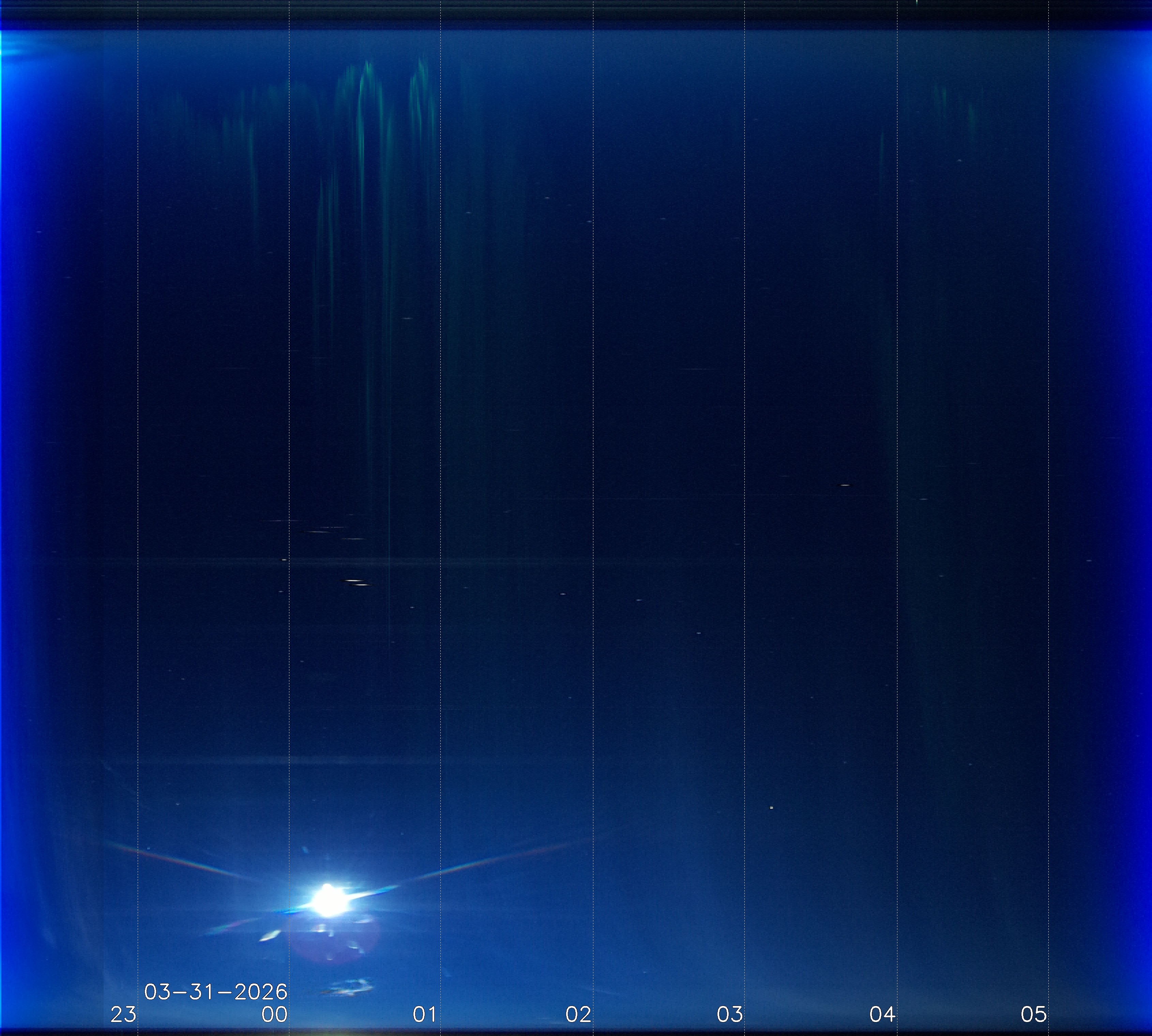Viewport: 1152px width, 1036px height.
Task: Click the 03-31-2026 date text
Action: [x=216, y=992]
